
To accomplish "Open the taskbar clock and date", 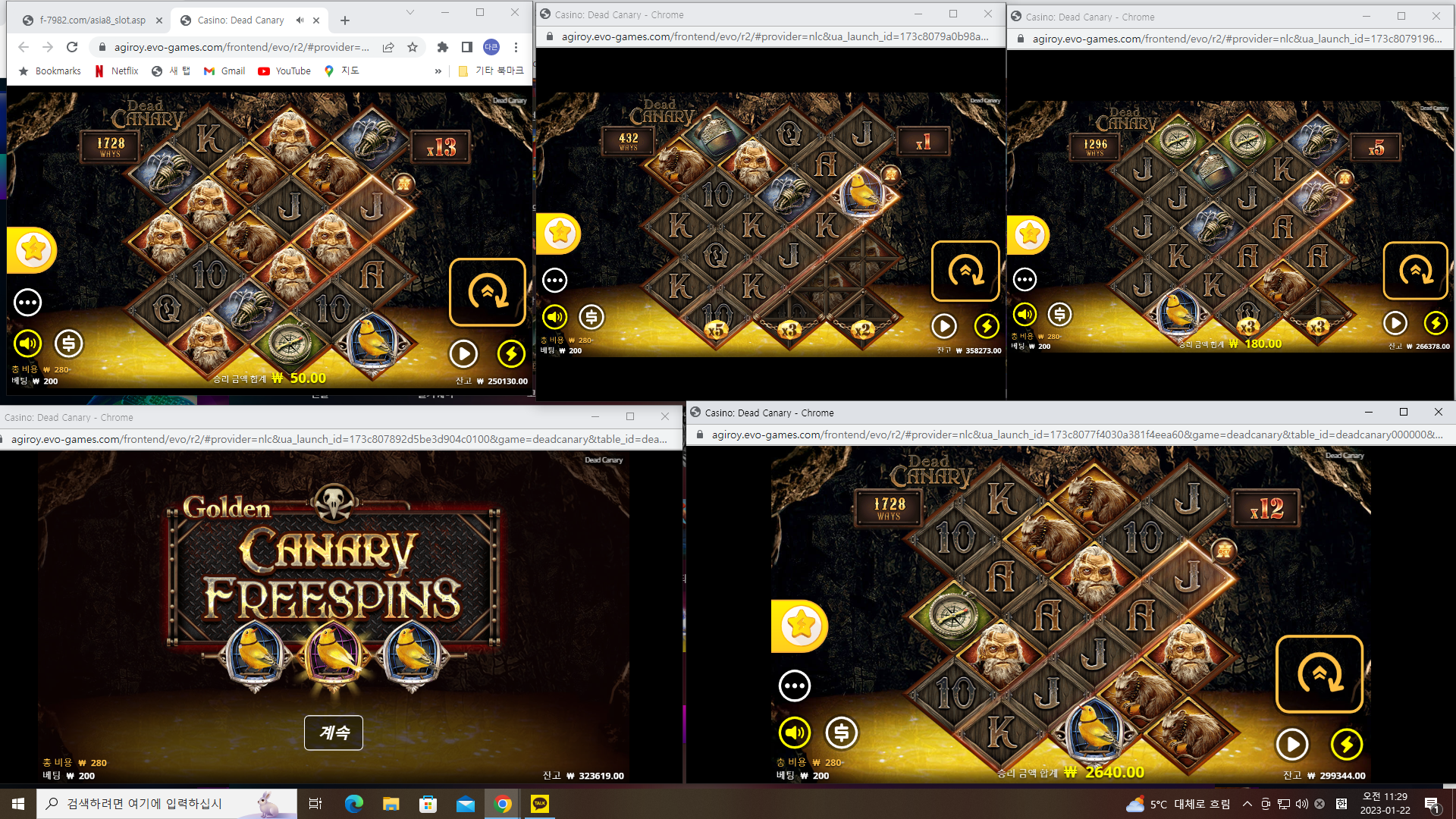I will point(1385,804).
